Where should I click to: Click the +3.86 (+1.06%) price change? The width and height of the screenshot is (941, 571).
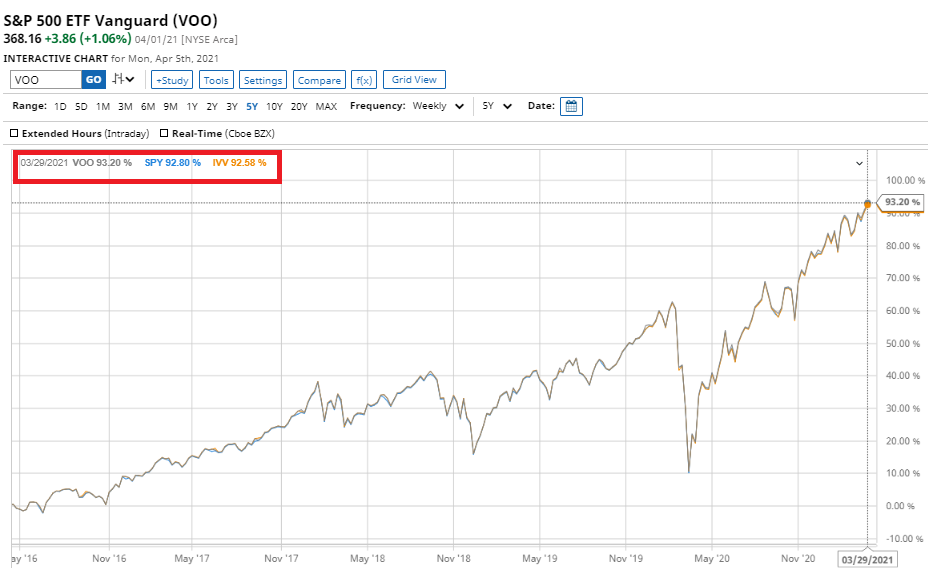pyautogui.click(x=88, y=39)
